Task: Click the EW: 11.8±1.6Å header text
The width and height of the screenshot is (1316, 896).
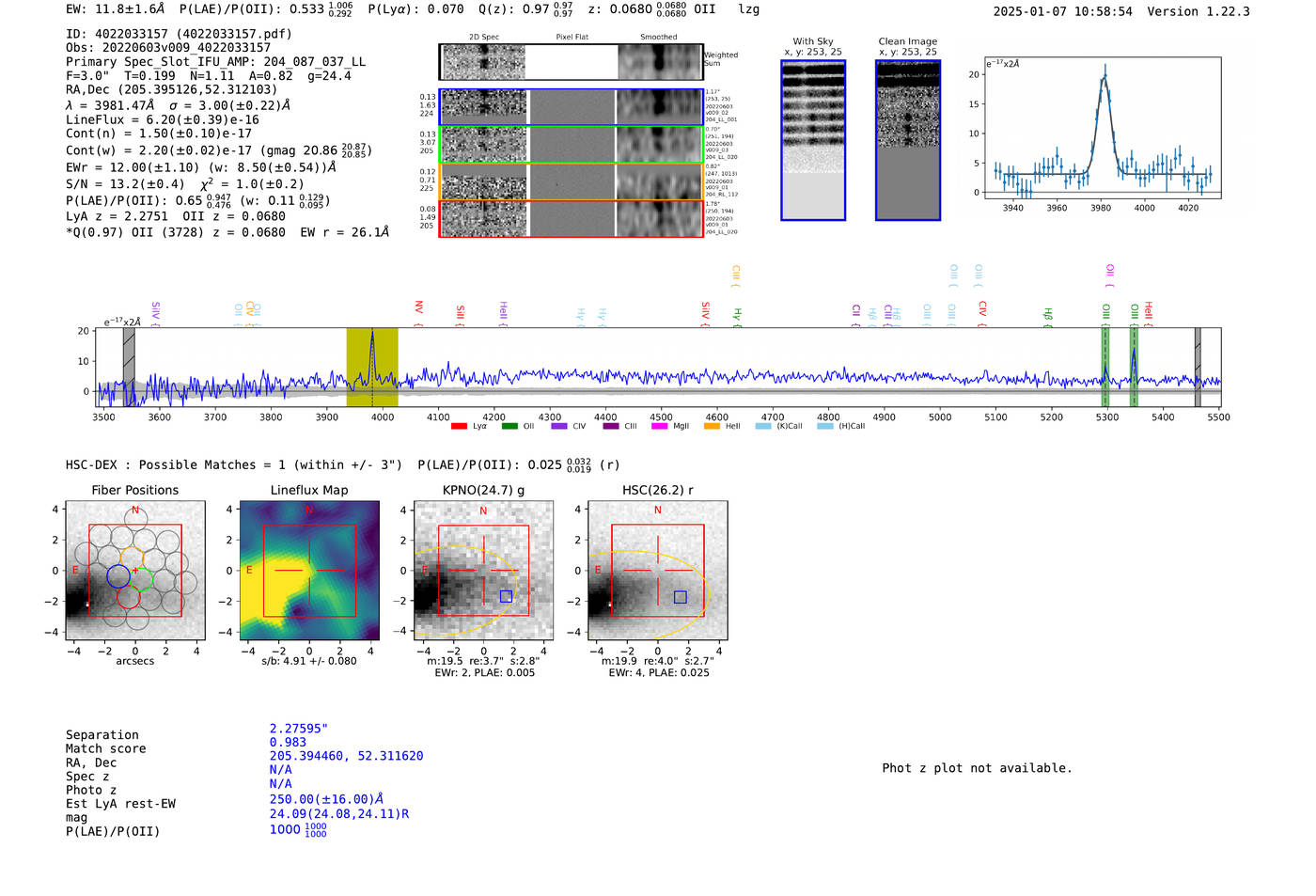Action: pyautogui.click(x=116, y=8)
